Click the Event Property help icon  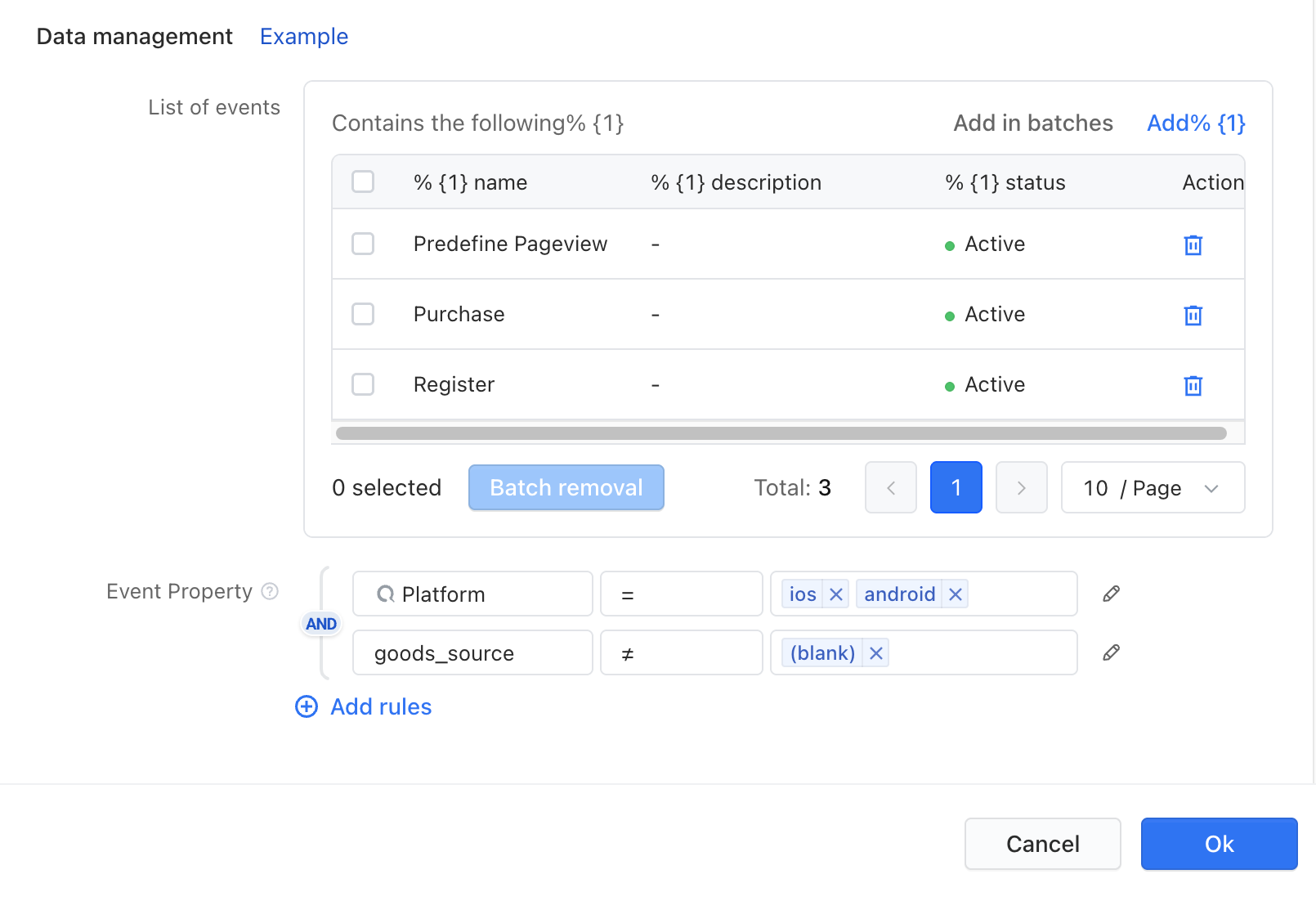tap(270, 591)
